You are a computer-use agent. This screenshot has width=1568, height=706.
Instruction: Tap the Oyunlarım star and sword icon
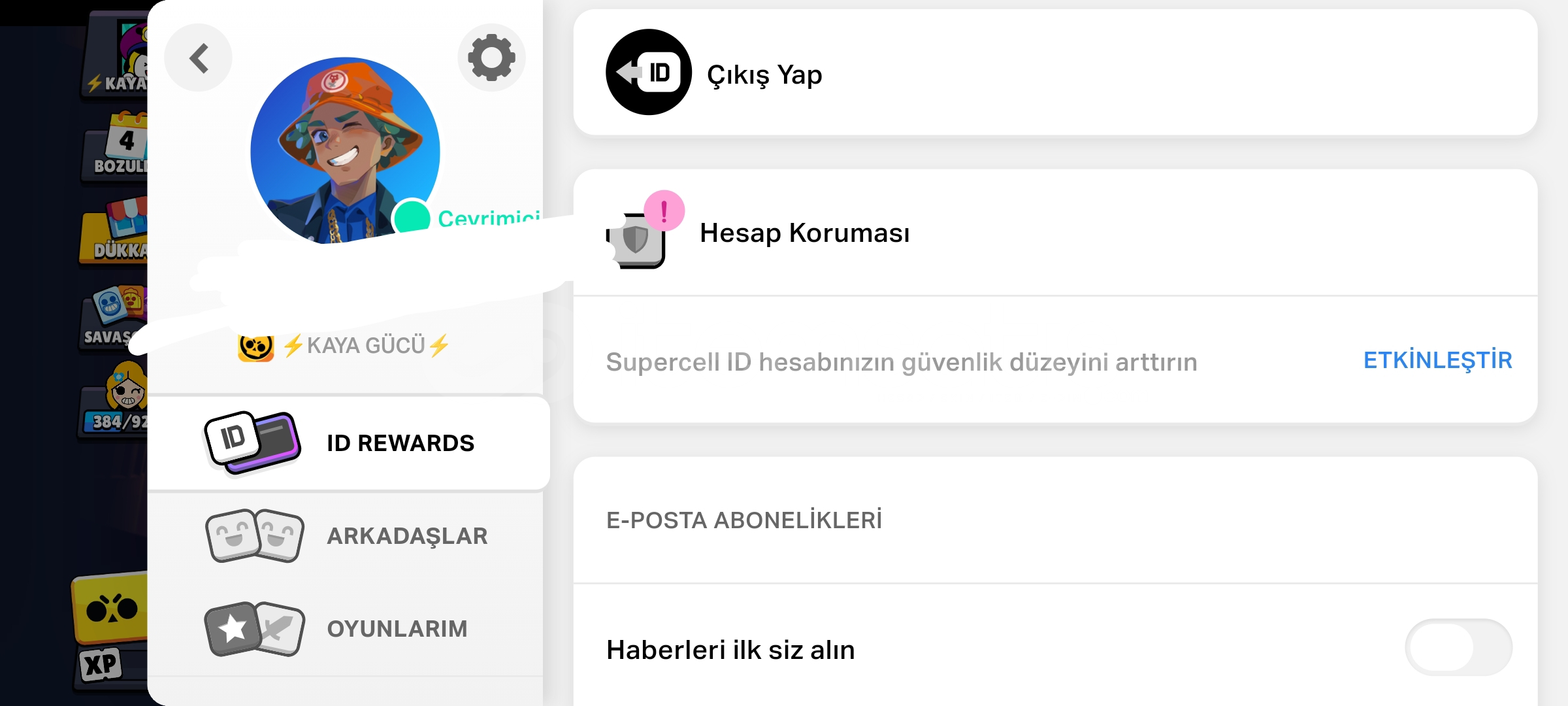tap(255, 629)
